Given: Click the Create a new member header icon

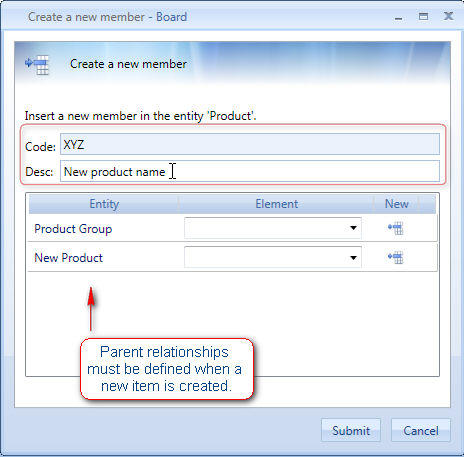Looking at the screenshot, I should point(37,64).
